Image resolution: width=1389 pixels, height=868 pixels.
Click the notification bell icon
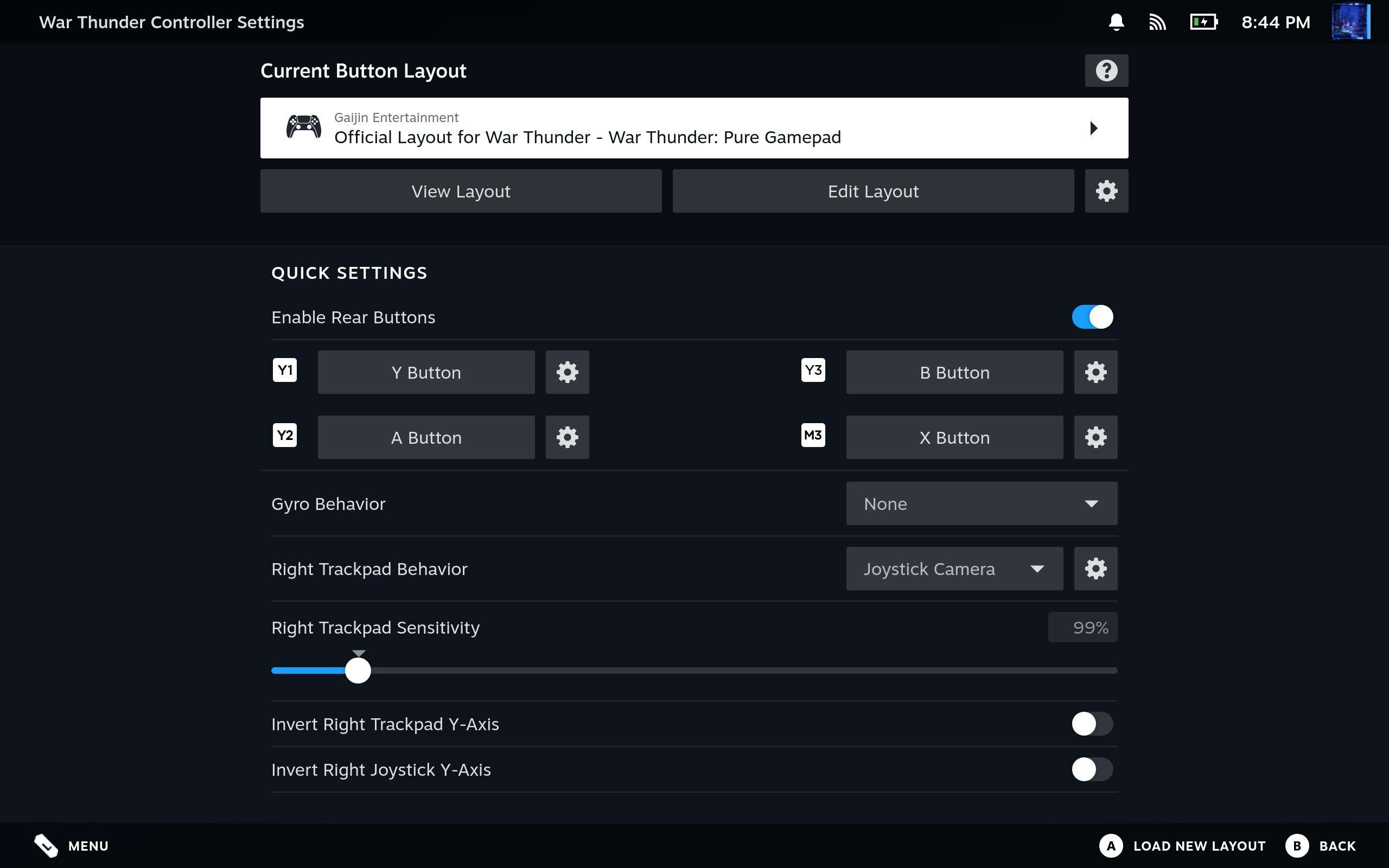pos(1116,22)
